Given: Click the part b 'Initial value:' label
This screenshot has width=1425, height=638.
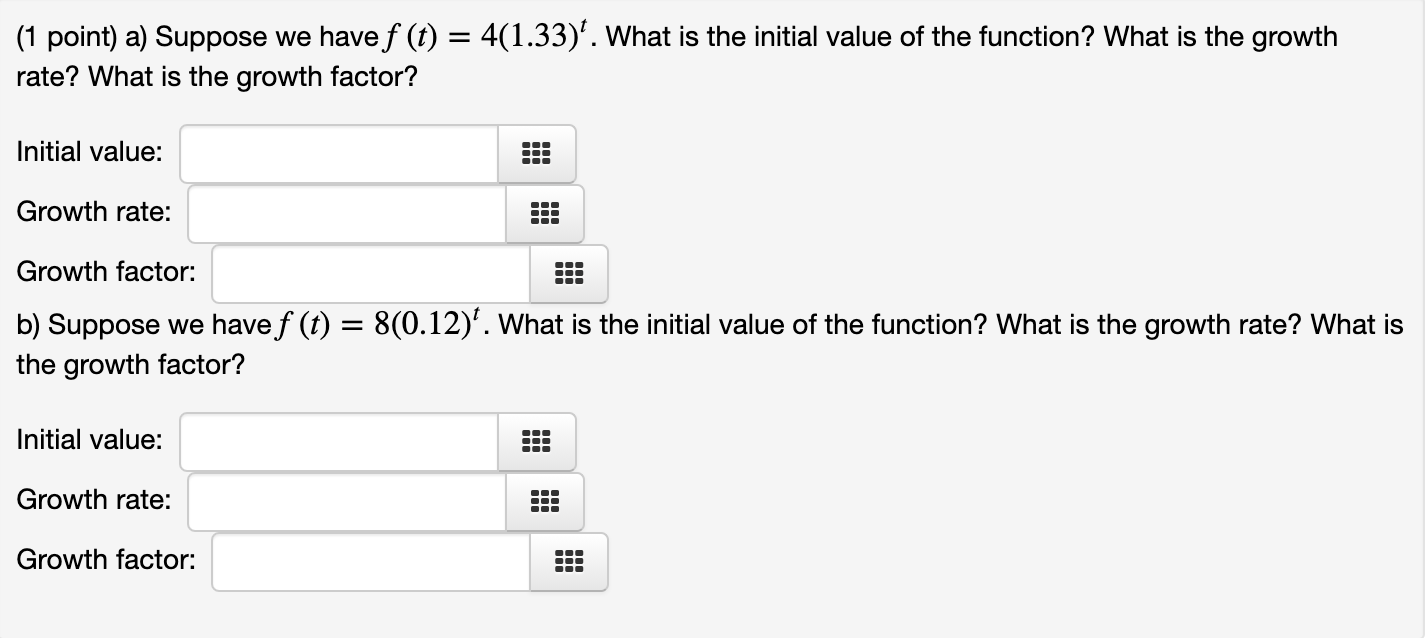Looking at the screenshot, I should (x=89, y=440).
